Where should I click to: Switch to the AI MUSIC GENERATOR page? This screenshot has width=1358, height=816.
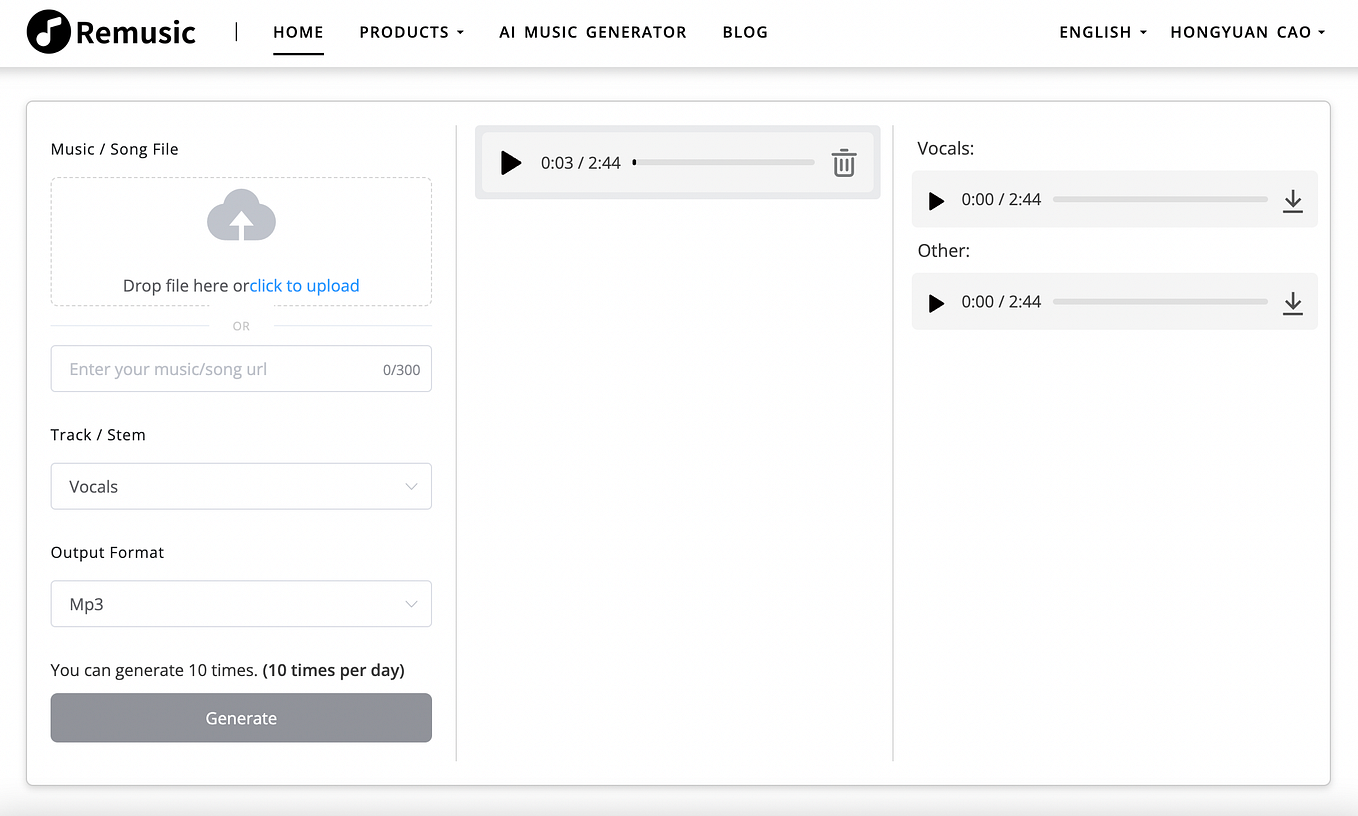click(x=592, y=31)
